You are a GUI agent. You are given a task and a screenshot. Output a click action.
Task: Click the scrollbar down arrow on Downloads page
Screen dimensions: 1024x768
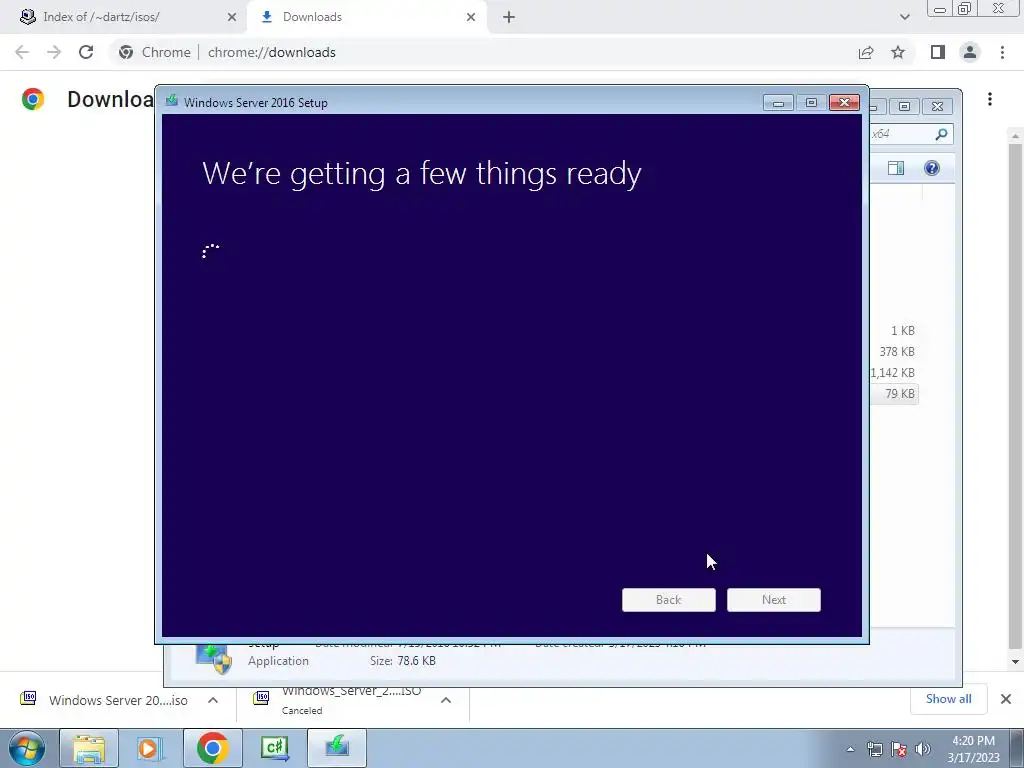click(1015, 662)
